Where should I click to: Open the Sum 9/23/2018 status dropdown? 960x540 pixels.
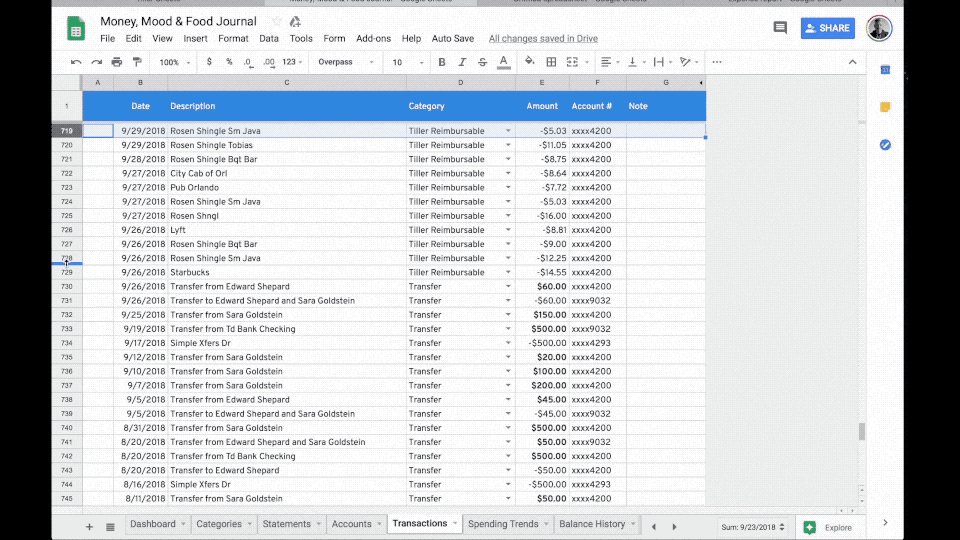[752, 527]
